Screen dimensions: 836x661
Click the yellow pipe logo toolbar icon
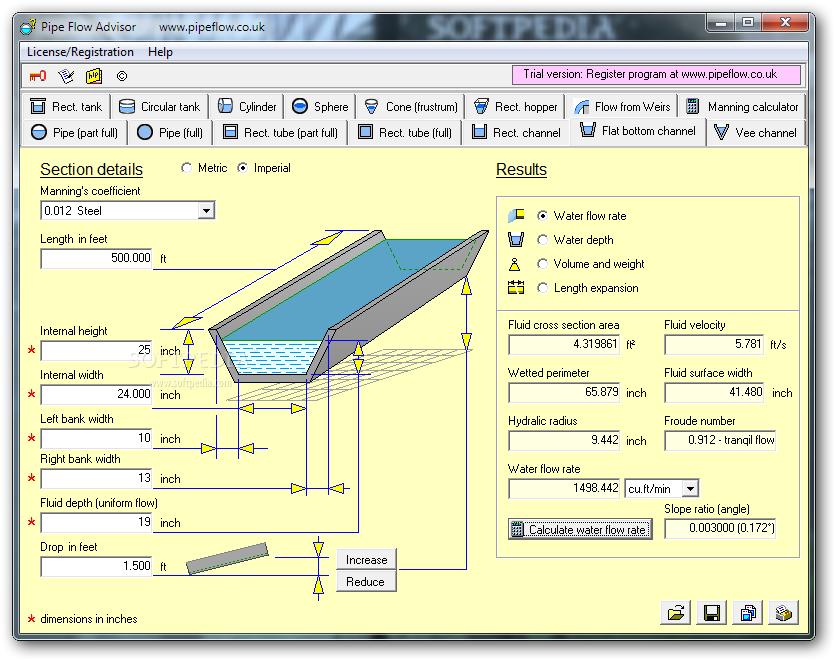94,76
